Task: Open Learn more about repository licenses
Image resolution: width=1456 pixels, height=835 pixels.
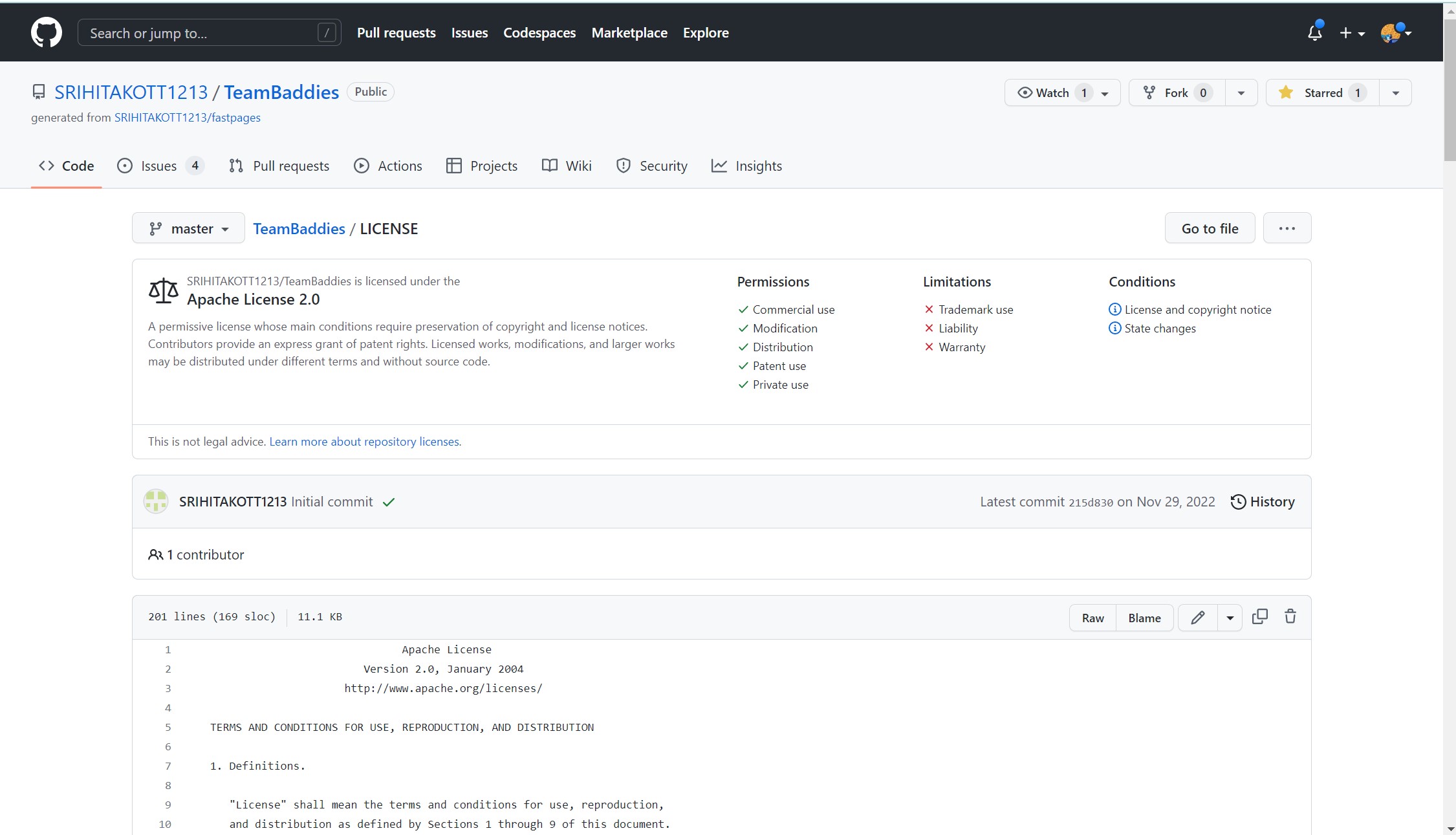Action: 365,442
